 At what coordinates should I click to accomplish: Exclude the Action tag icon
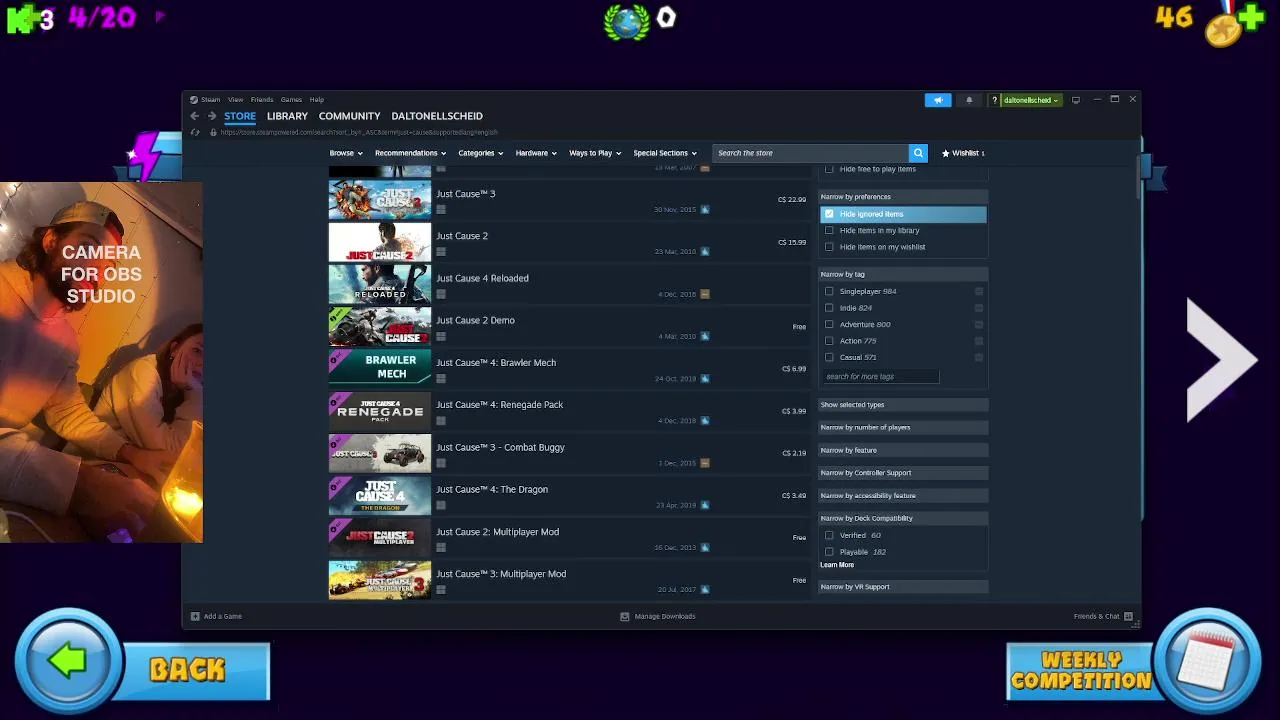click(x=979, y=341)
